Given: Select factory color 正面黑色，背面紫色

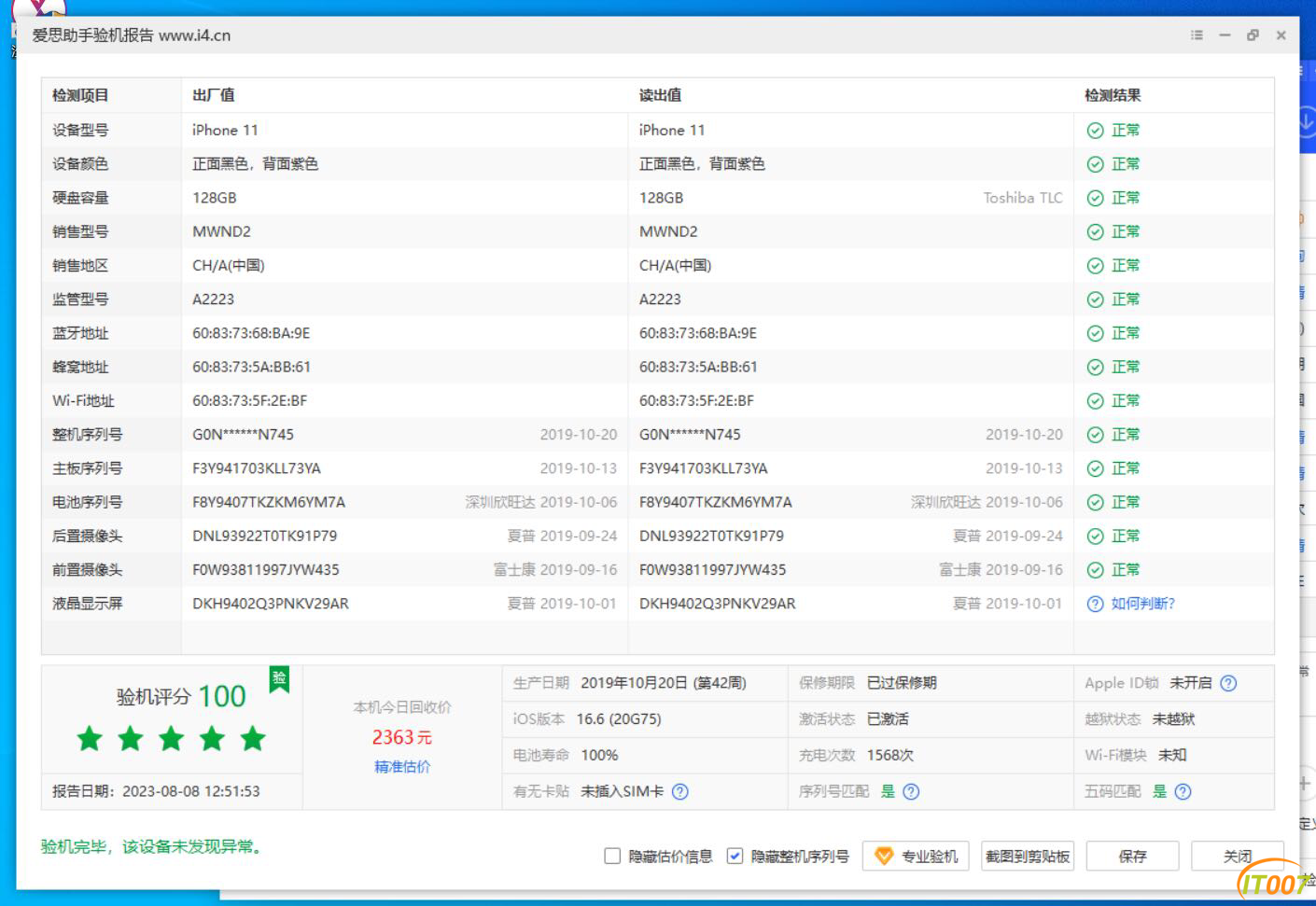Looking at the screenshot, I should coord(255,164).
